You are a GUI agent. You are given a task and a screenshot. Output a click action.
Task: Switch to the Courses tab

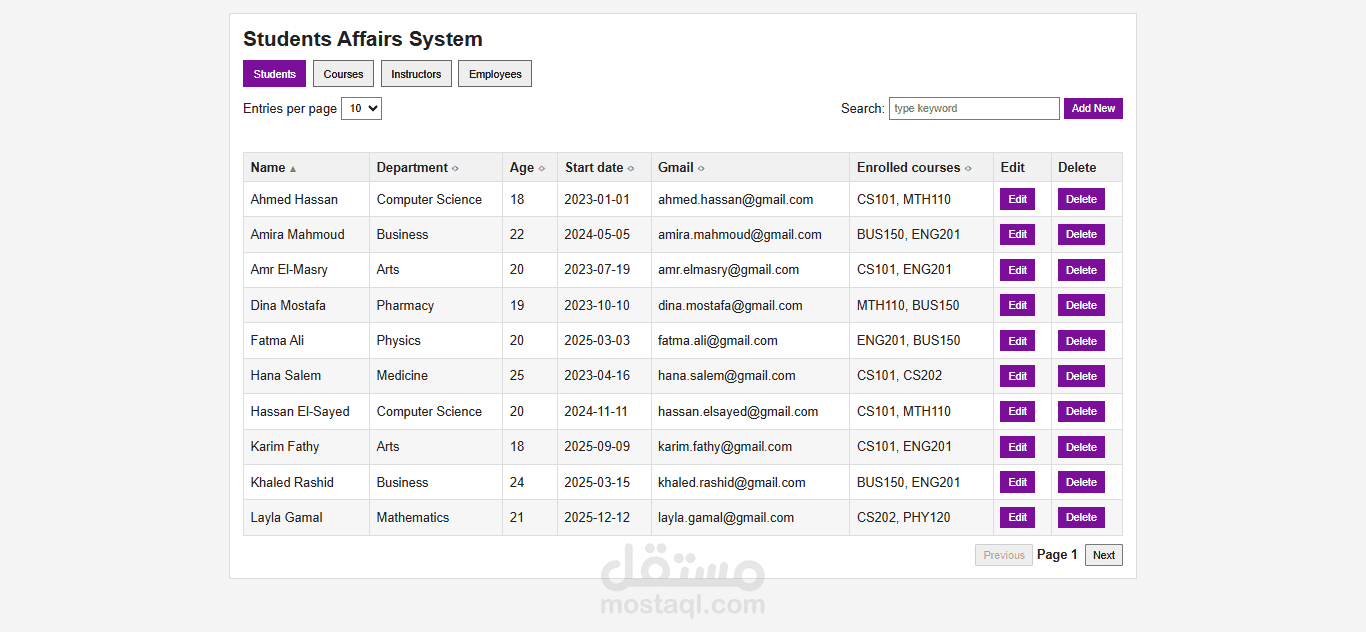[x=343, y=74]
